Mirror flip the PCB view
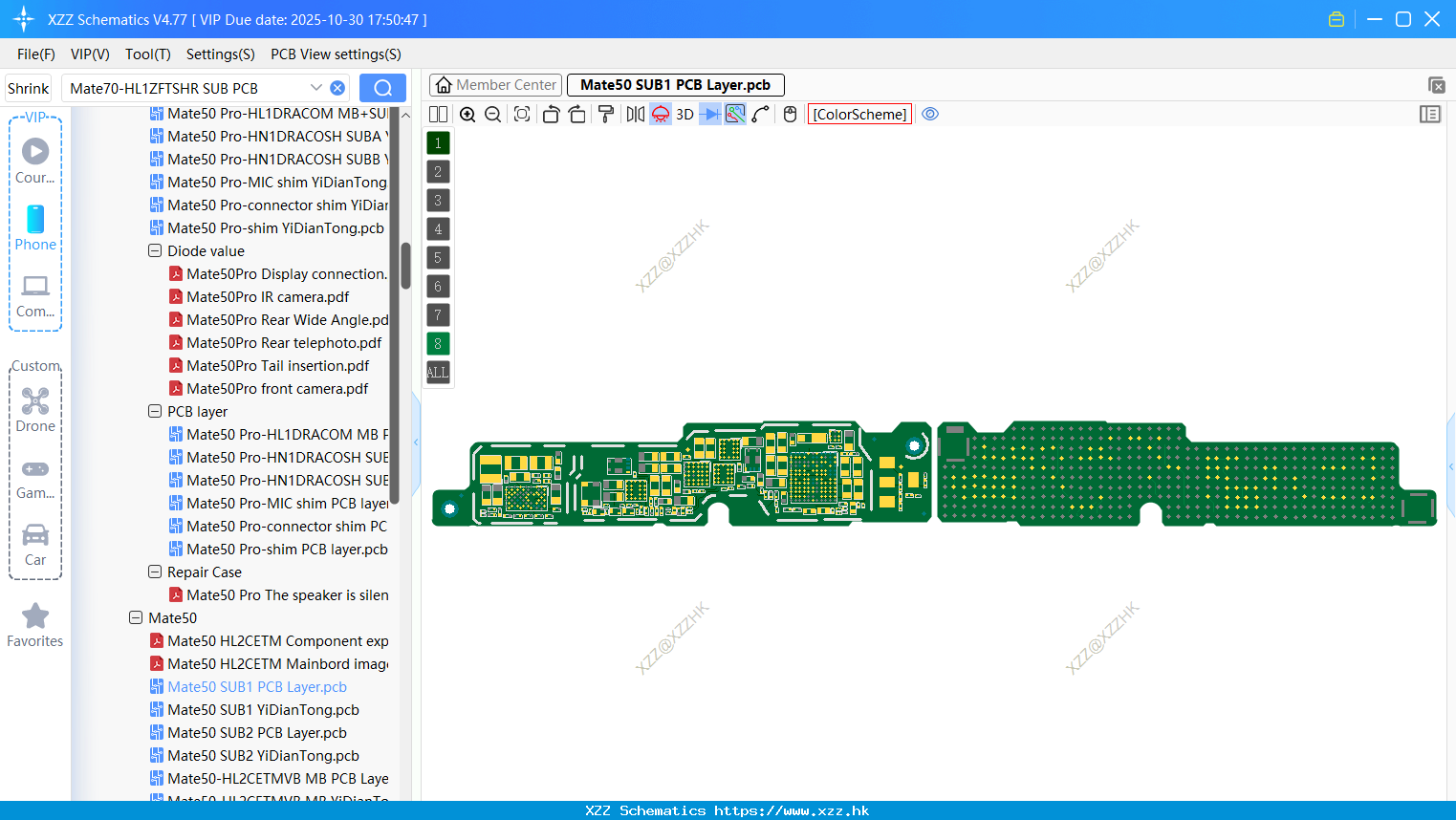 click(635, 115)
